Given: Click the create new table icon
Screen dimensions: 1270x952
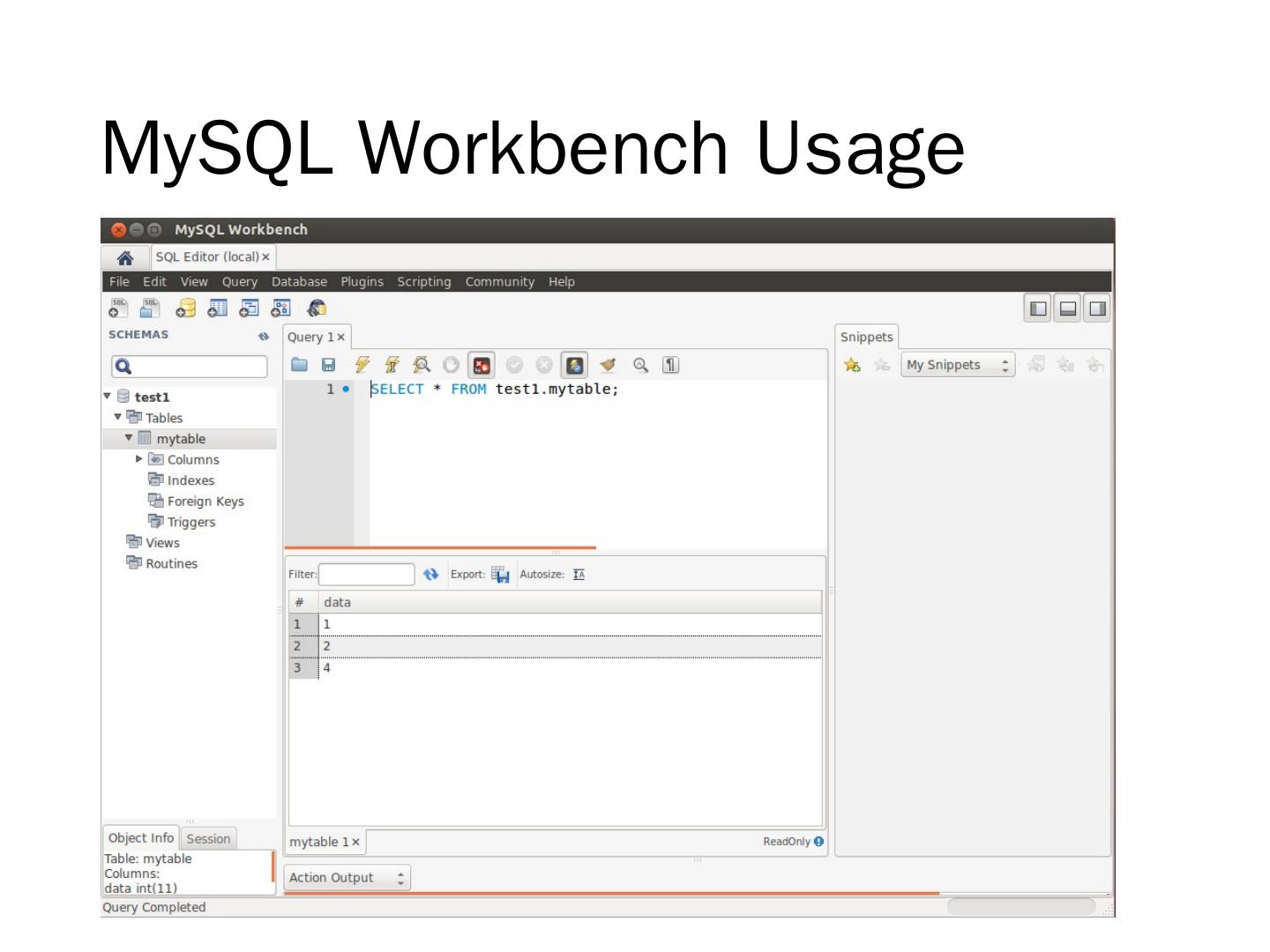Looking at the screenshot, I should click(217, 309).
